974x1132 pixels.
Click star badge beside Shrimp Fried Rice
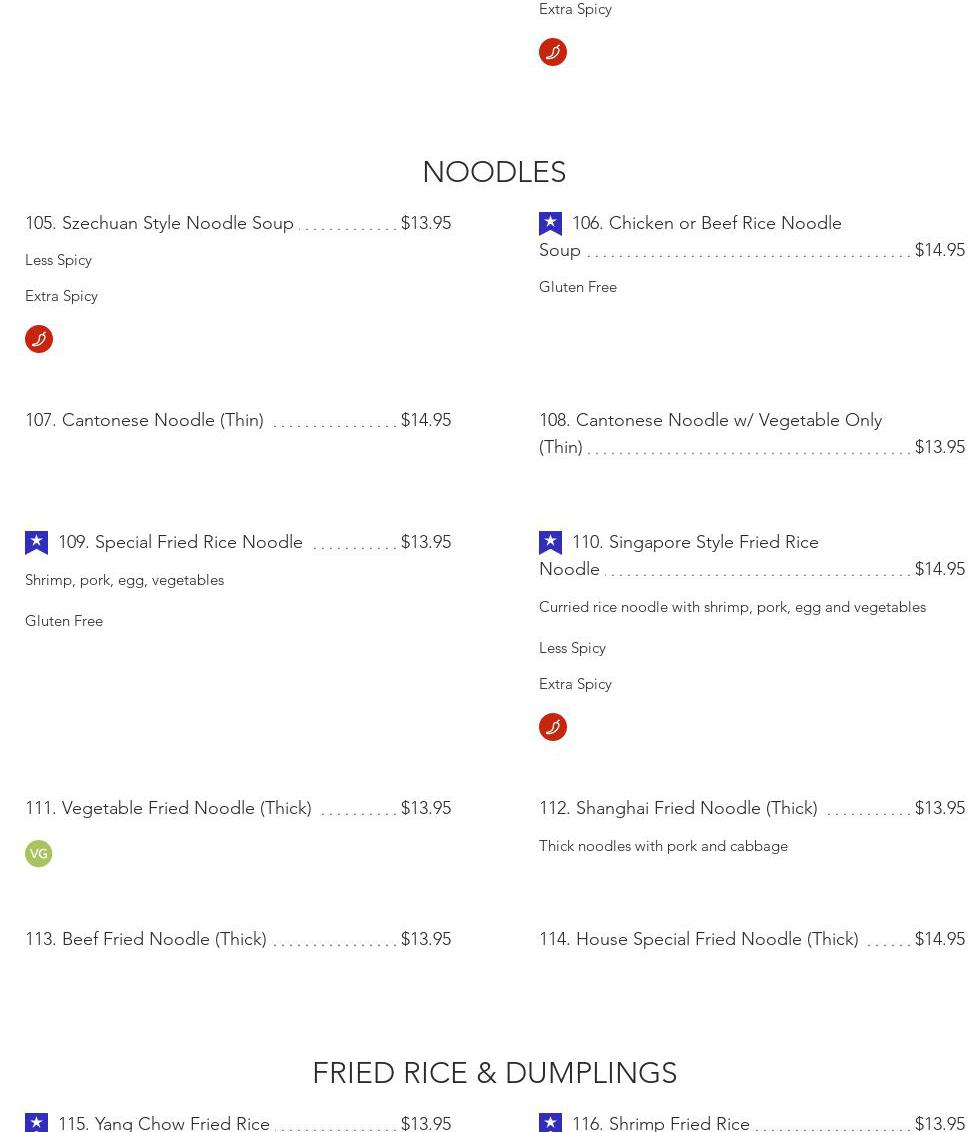pyautogui.click(x=550, y=1122)
